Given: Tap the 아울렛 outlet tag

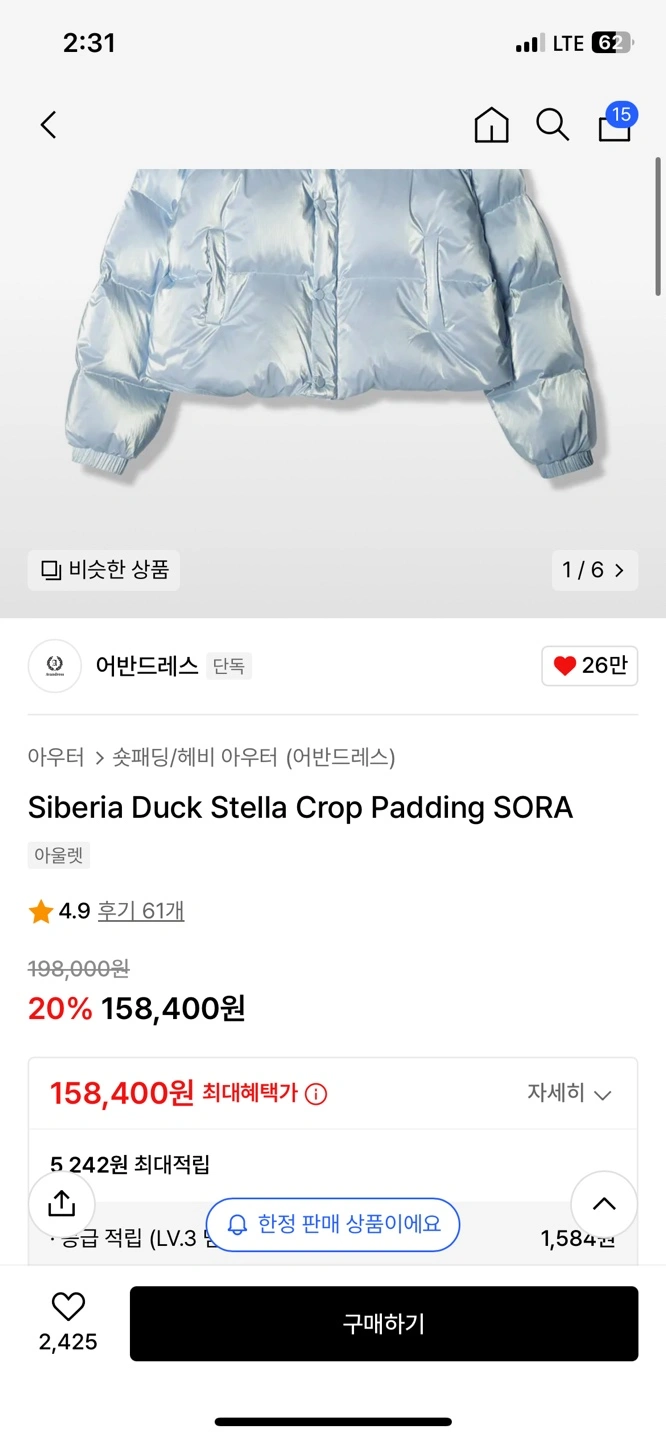Looking at the screenshot, I should (59, 856).
